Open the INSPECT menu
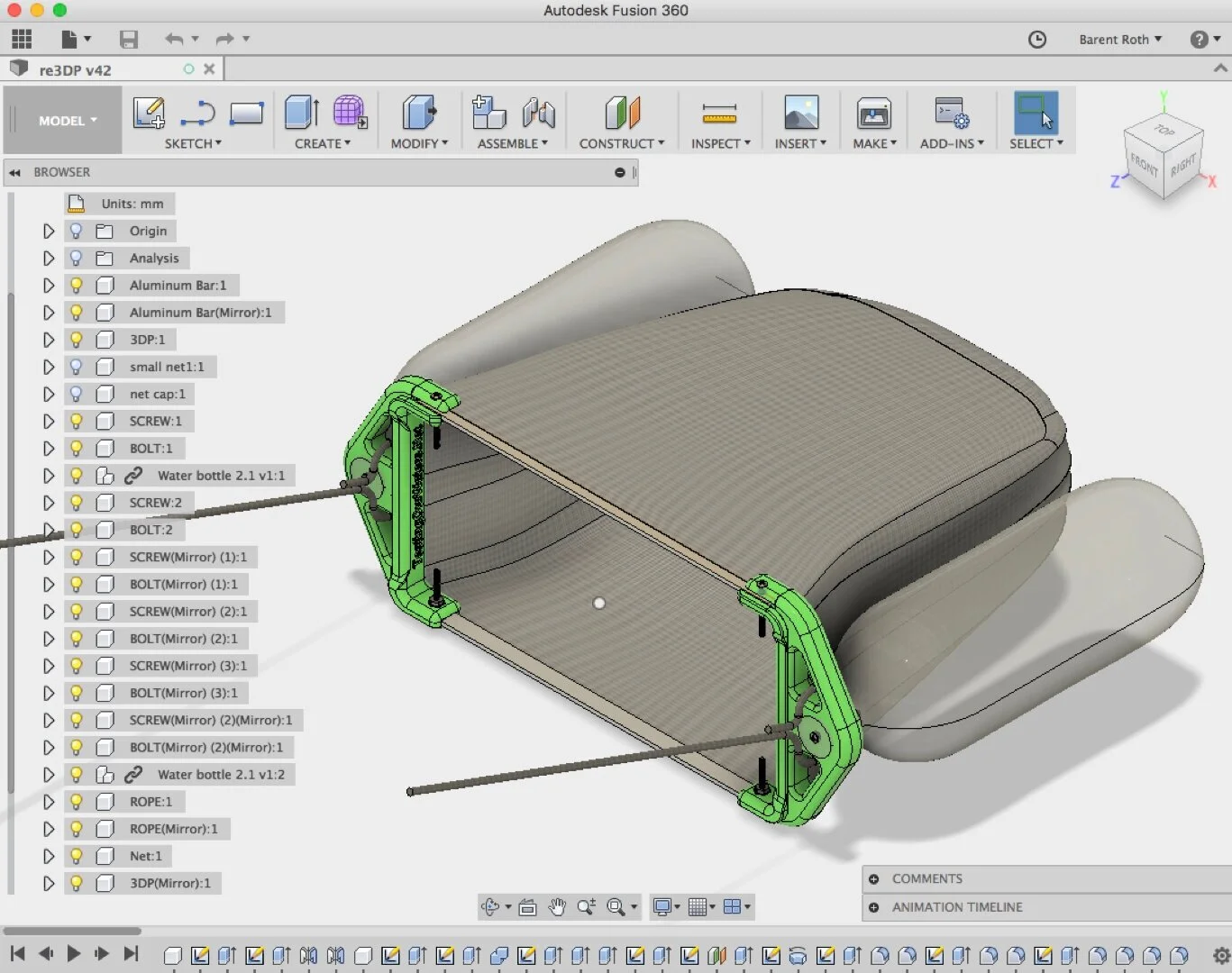Screen dimensions: 1232x973 coord(720,143)
